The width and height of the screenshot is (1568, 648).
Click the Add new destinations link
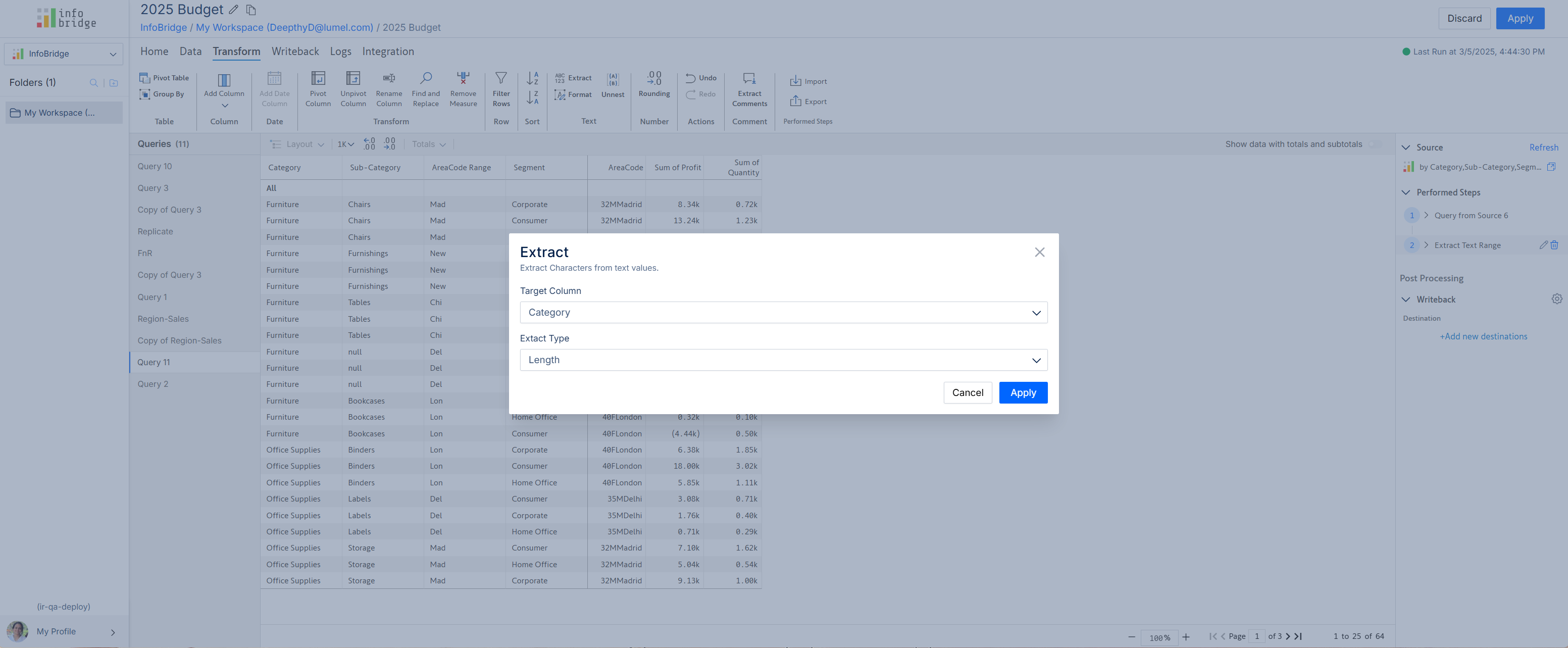(x=1483, y=337)
